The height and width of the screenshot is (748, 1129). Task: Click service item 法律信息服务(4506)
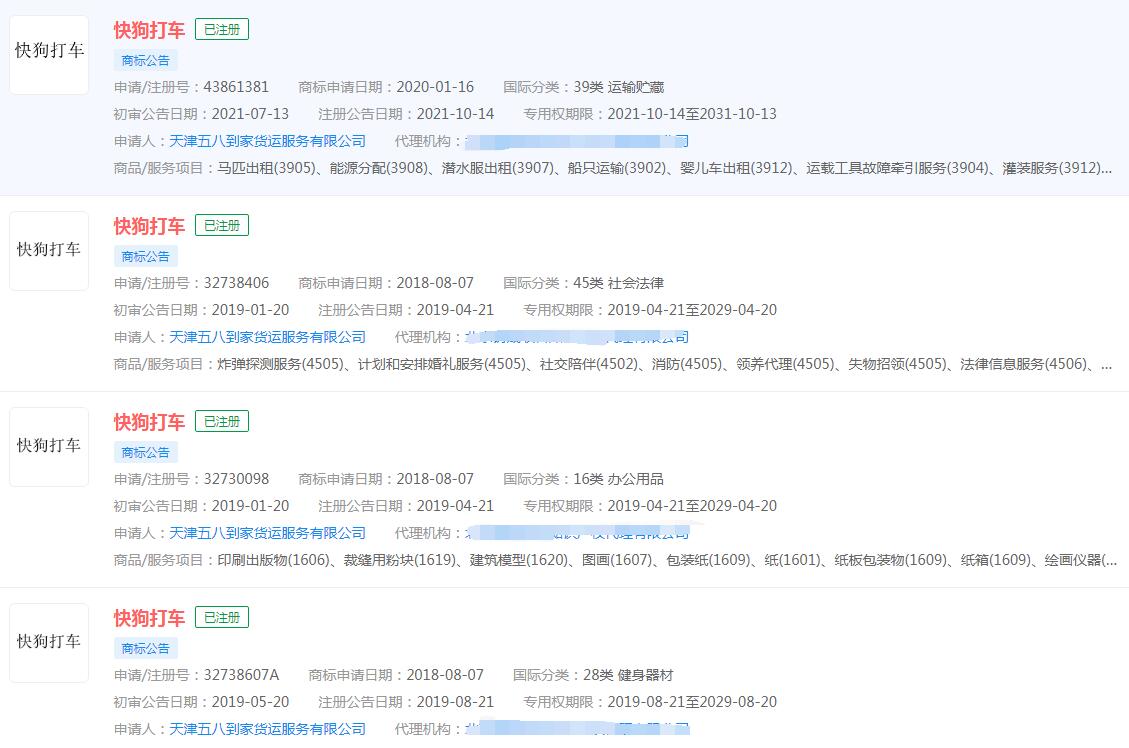pos(1023,364)
